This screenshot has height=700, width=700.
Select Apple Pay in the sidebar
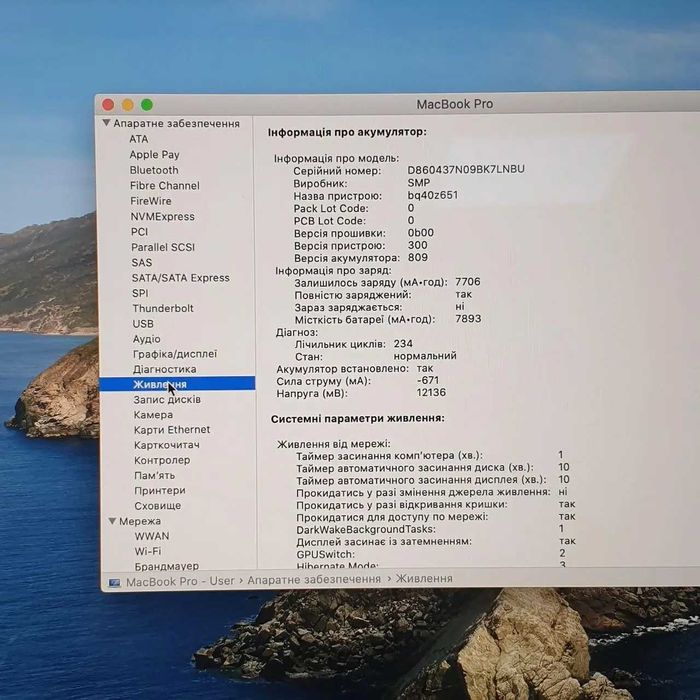[154, 154]
